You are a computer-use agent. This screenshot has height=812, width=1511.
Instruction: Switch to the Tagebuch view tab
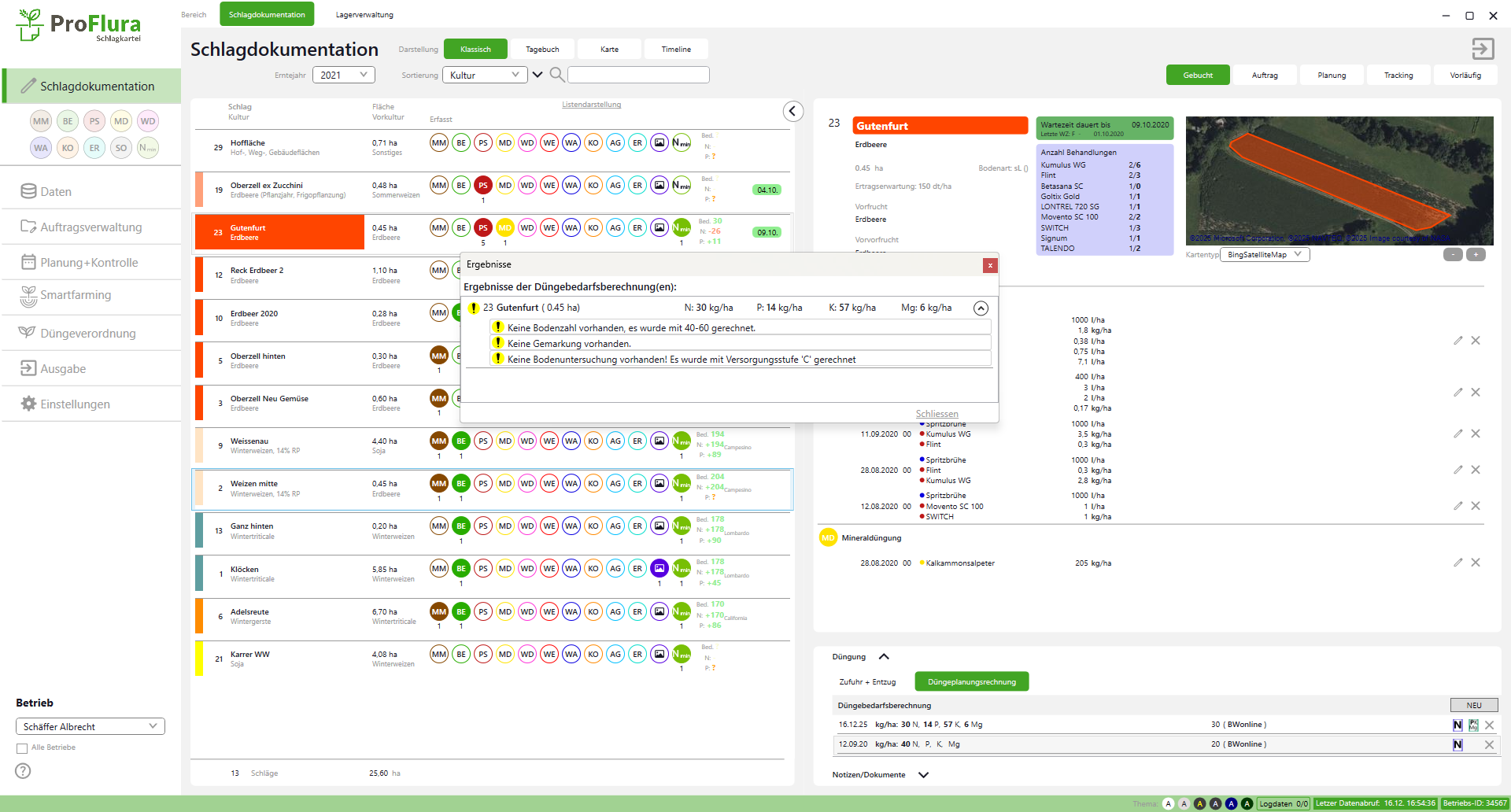click(x=542, y=50)
